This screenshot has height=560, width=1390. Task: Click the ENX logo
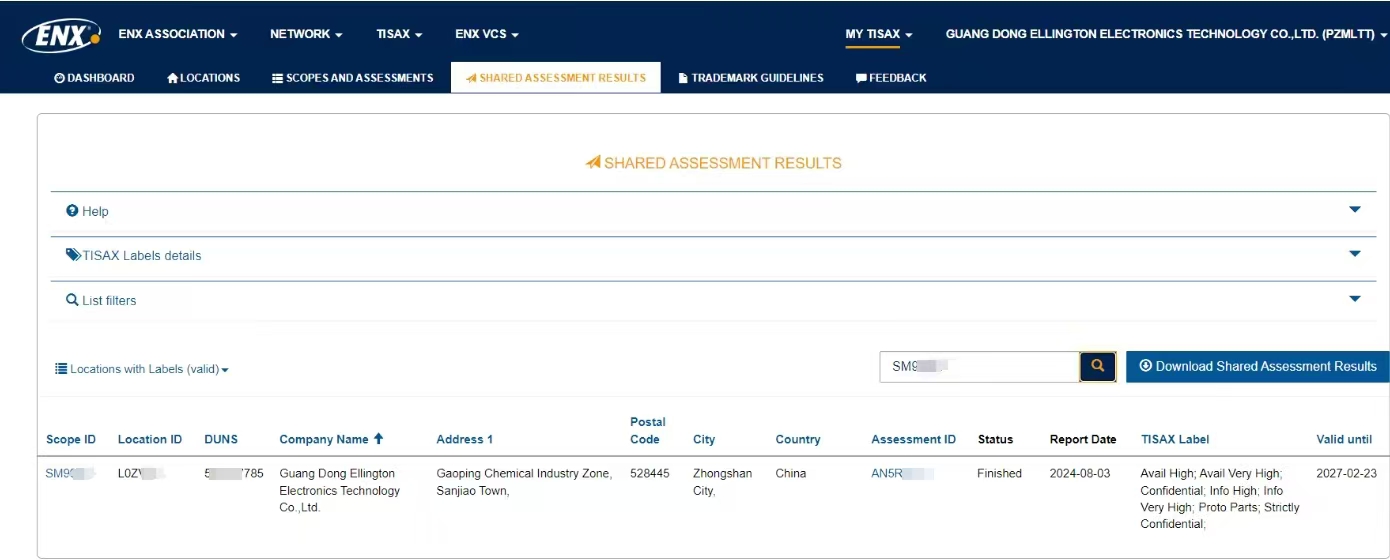(x=61, y=36)
